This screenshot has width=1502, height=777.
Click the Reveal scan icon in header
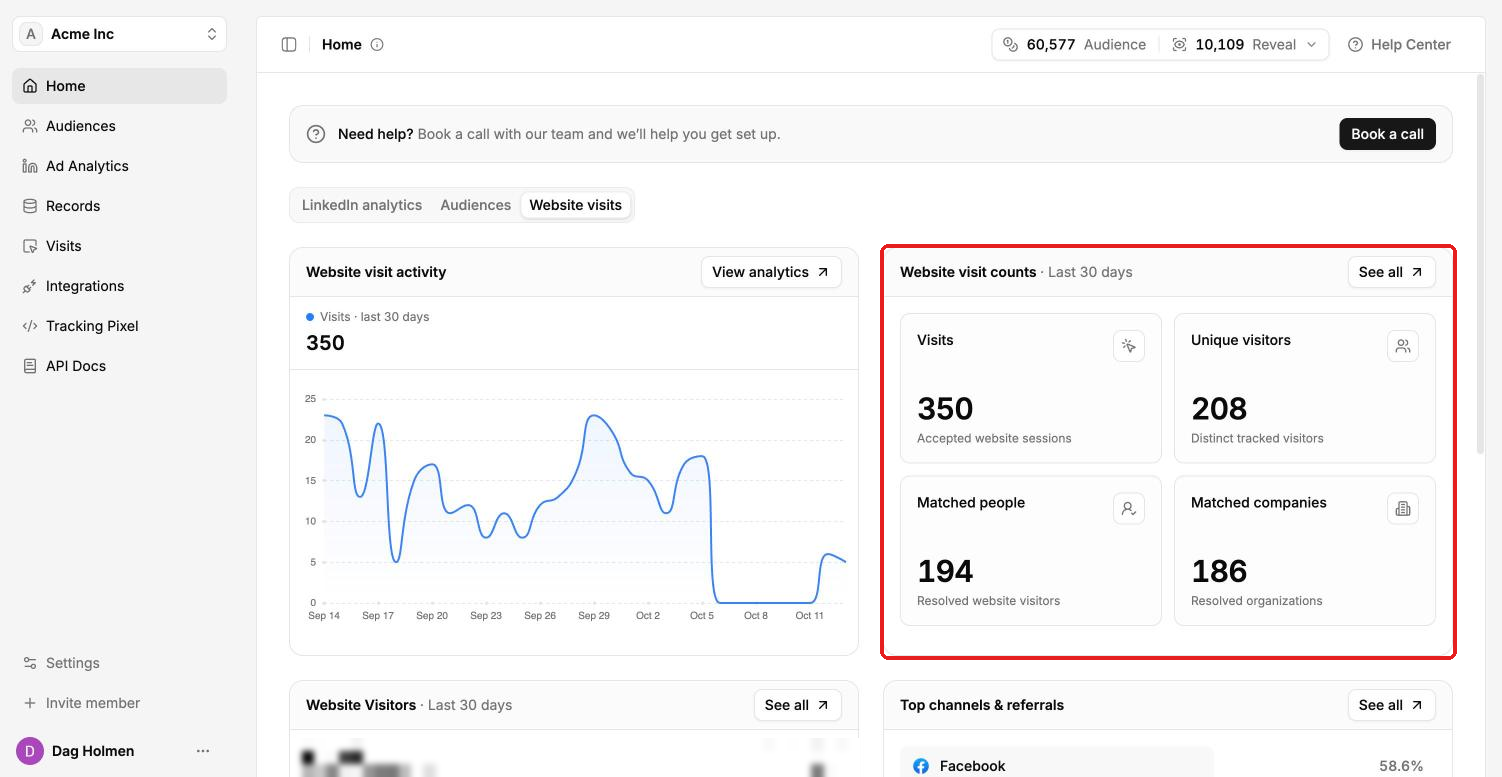pyautogui.click(x=1179, y=45)
